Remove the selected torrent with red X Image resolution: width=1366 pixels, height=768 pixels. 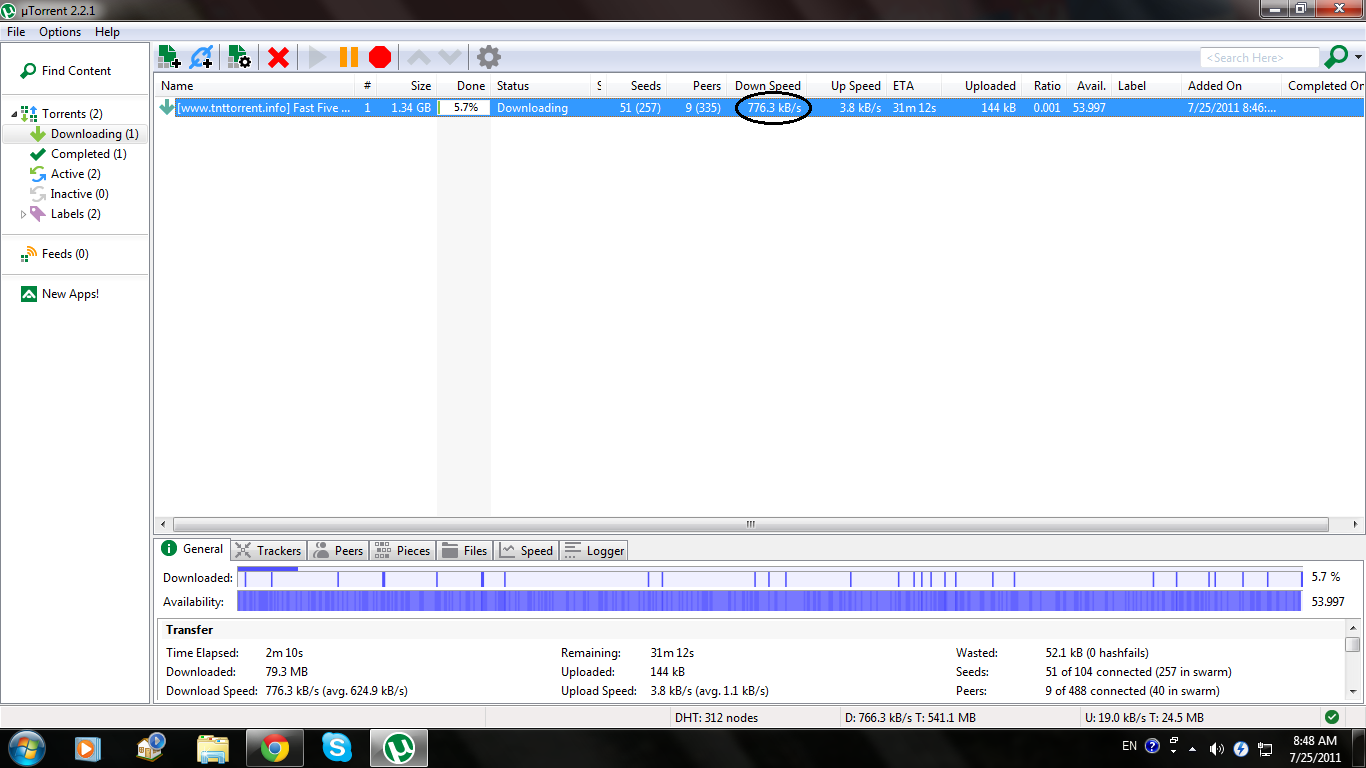(278, 57)
